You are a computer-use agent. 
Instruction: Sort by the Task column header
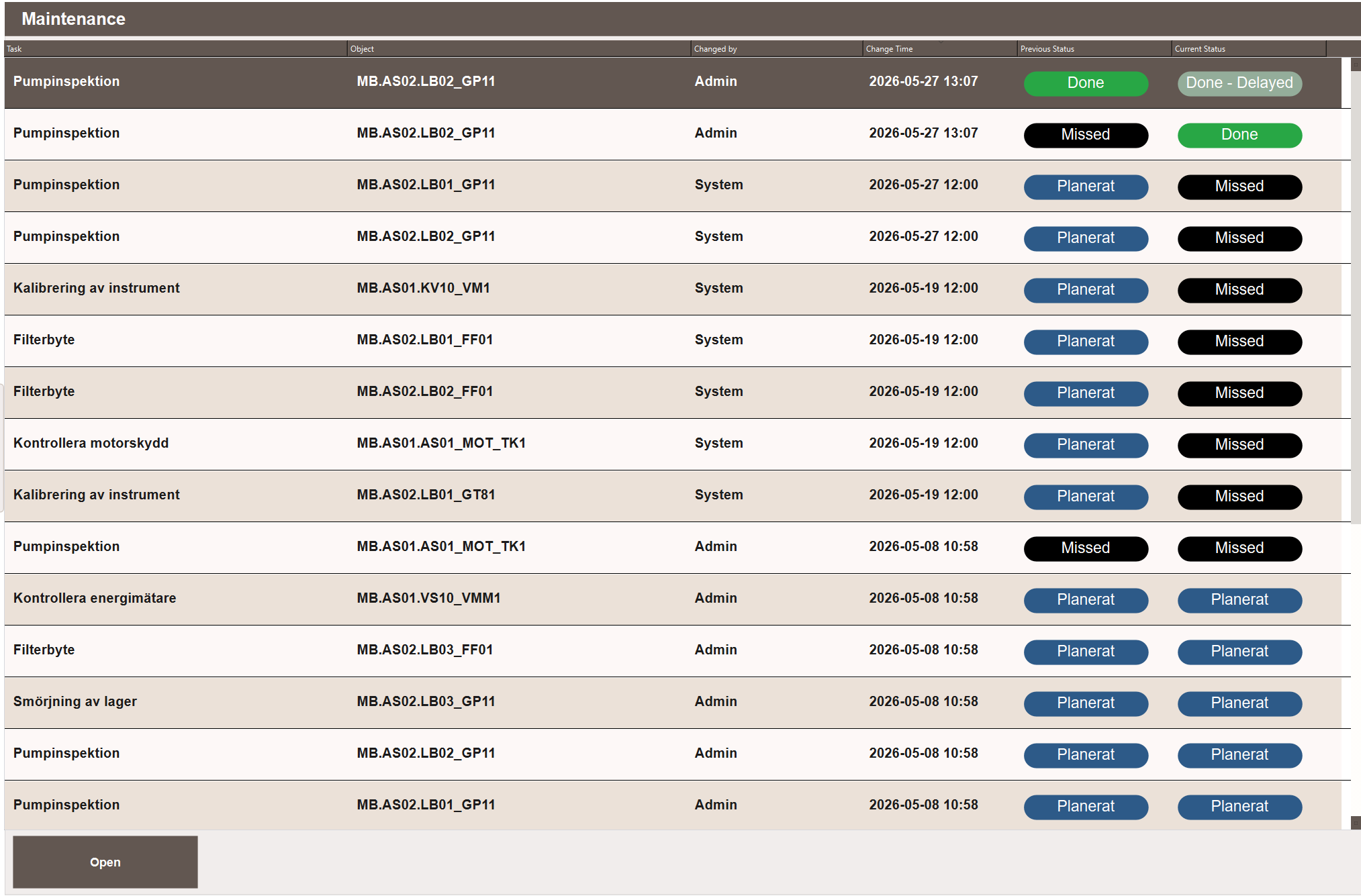click(x=175, y=49)
